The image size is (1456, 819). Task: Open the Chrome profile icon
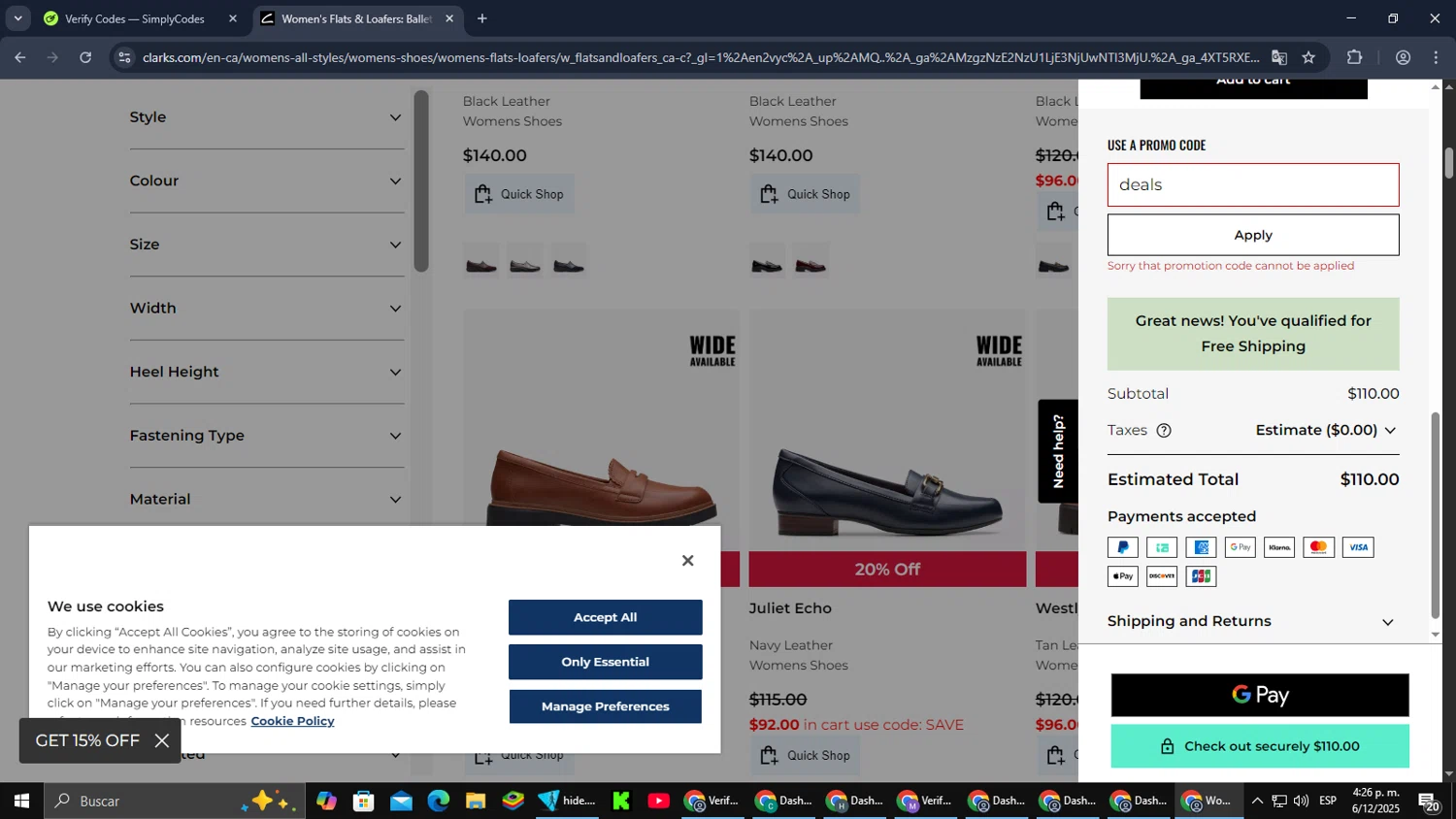pyautogui.click(x=1403, y=57)
